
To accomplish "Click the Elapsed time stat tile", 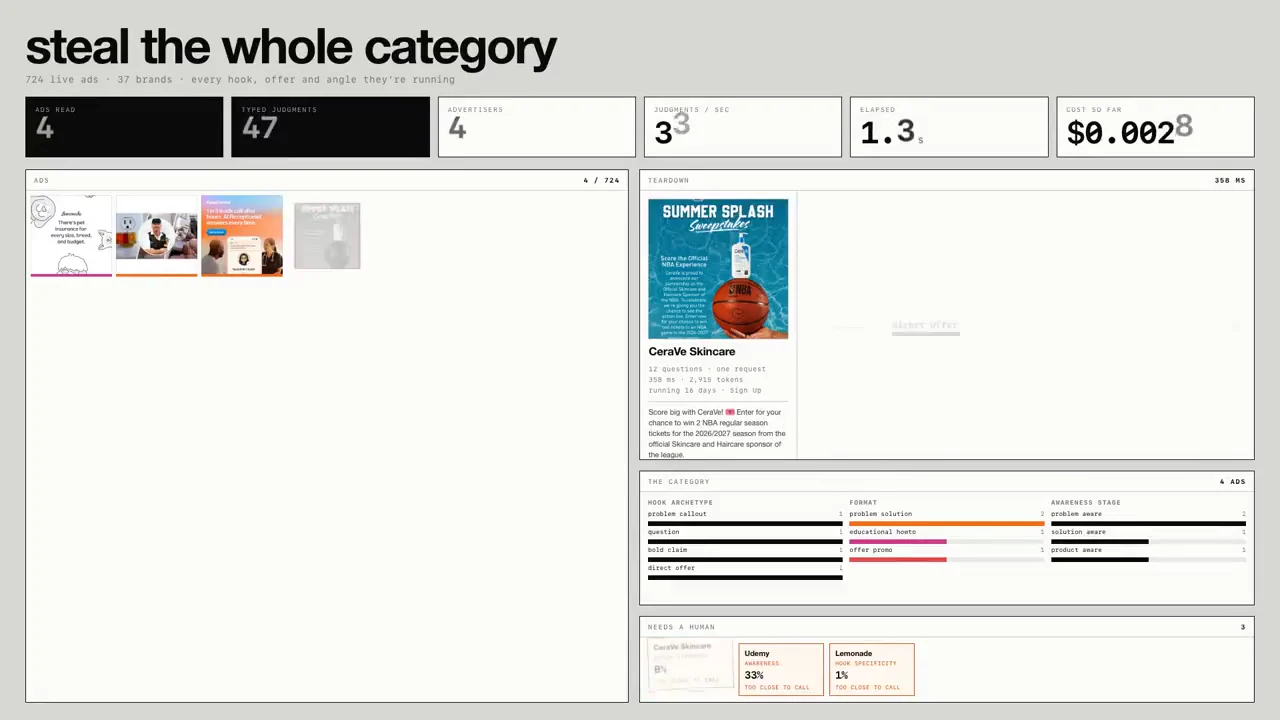I will pyautogui.click(x=949, y=127).
